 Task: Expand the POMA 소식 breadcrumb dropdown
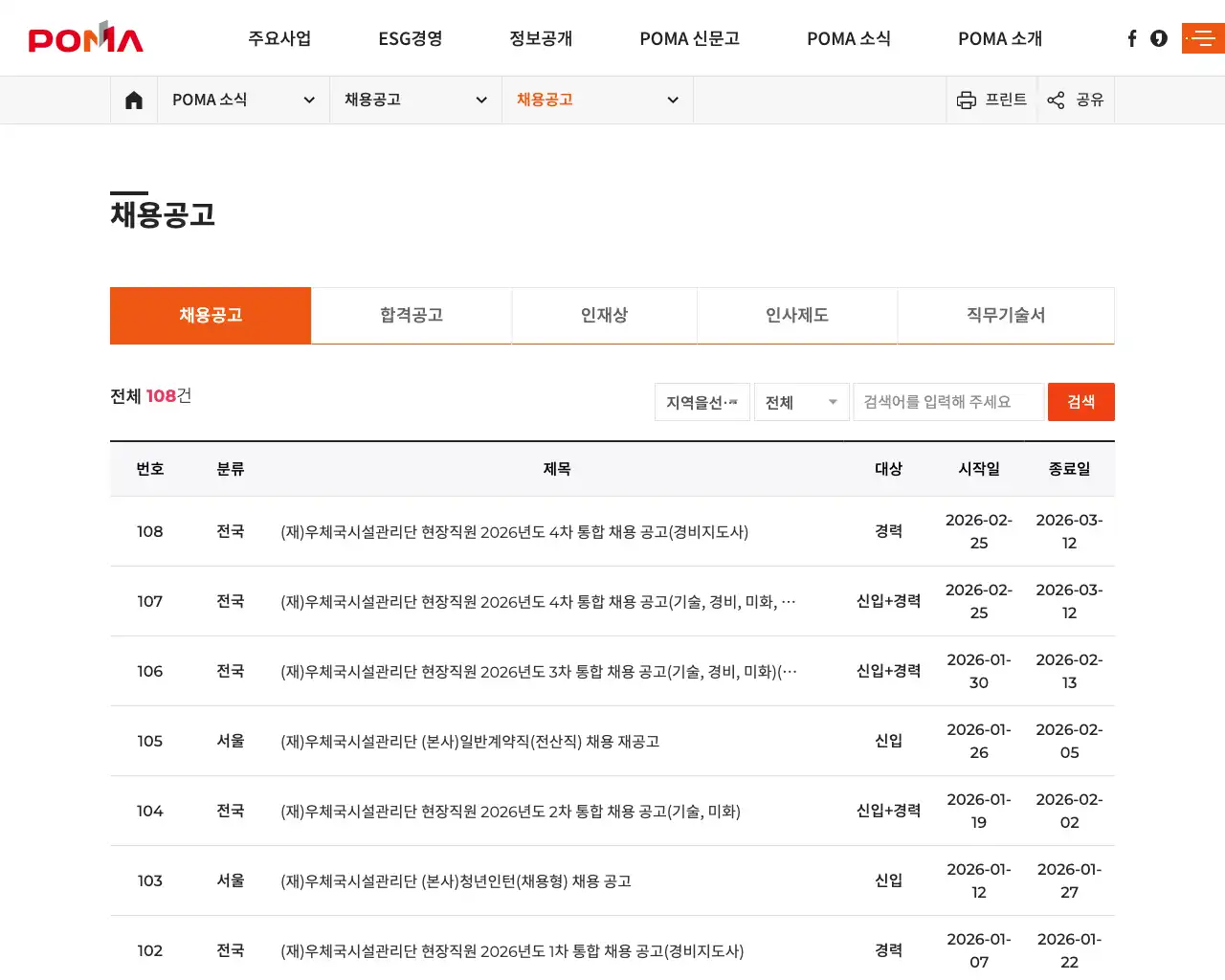point(243,100)
